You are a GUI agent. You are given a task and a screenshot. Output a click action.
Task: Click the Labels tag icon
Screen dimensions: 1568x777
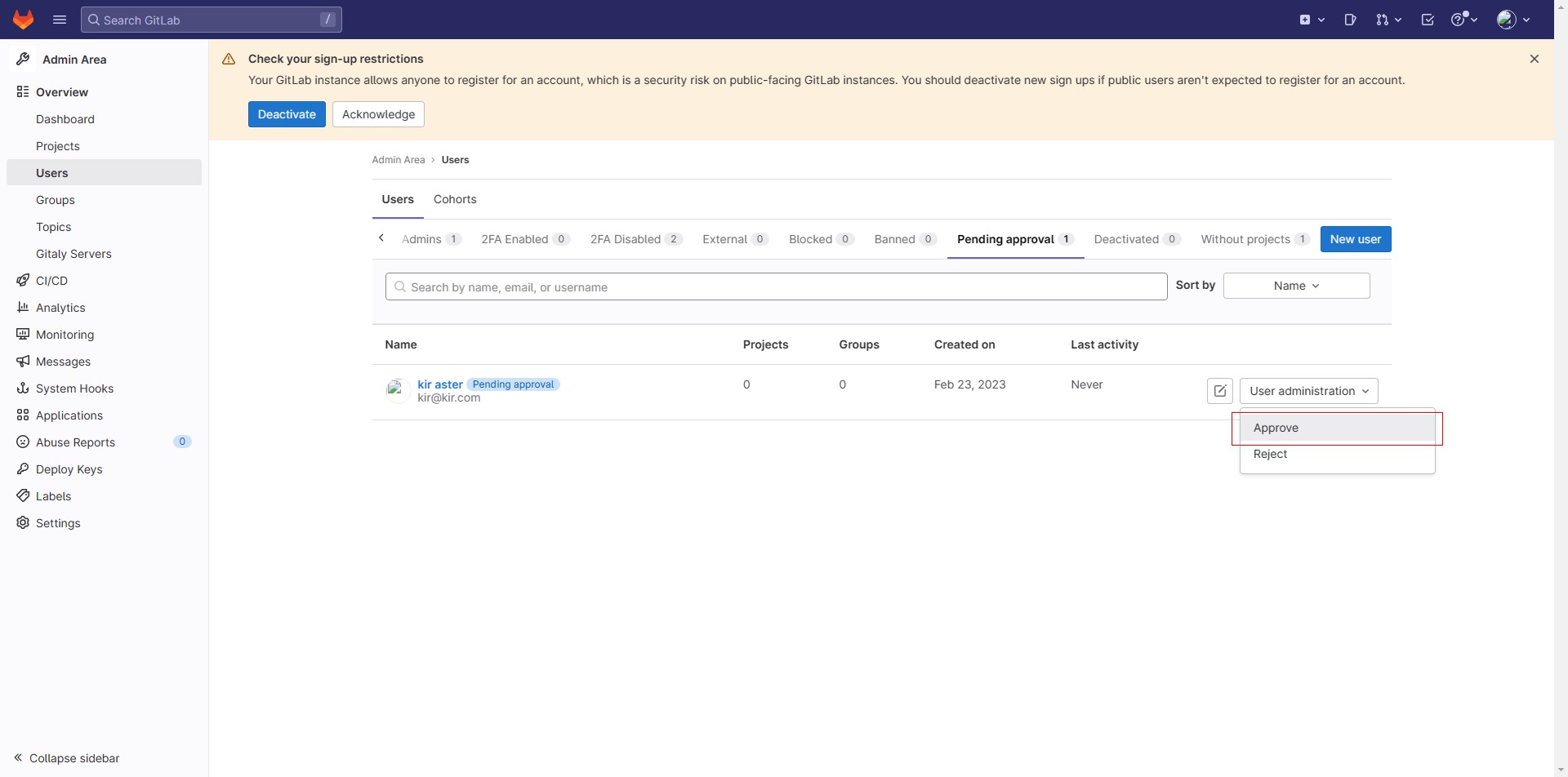(23, 496)
